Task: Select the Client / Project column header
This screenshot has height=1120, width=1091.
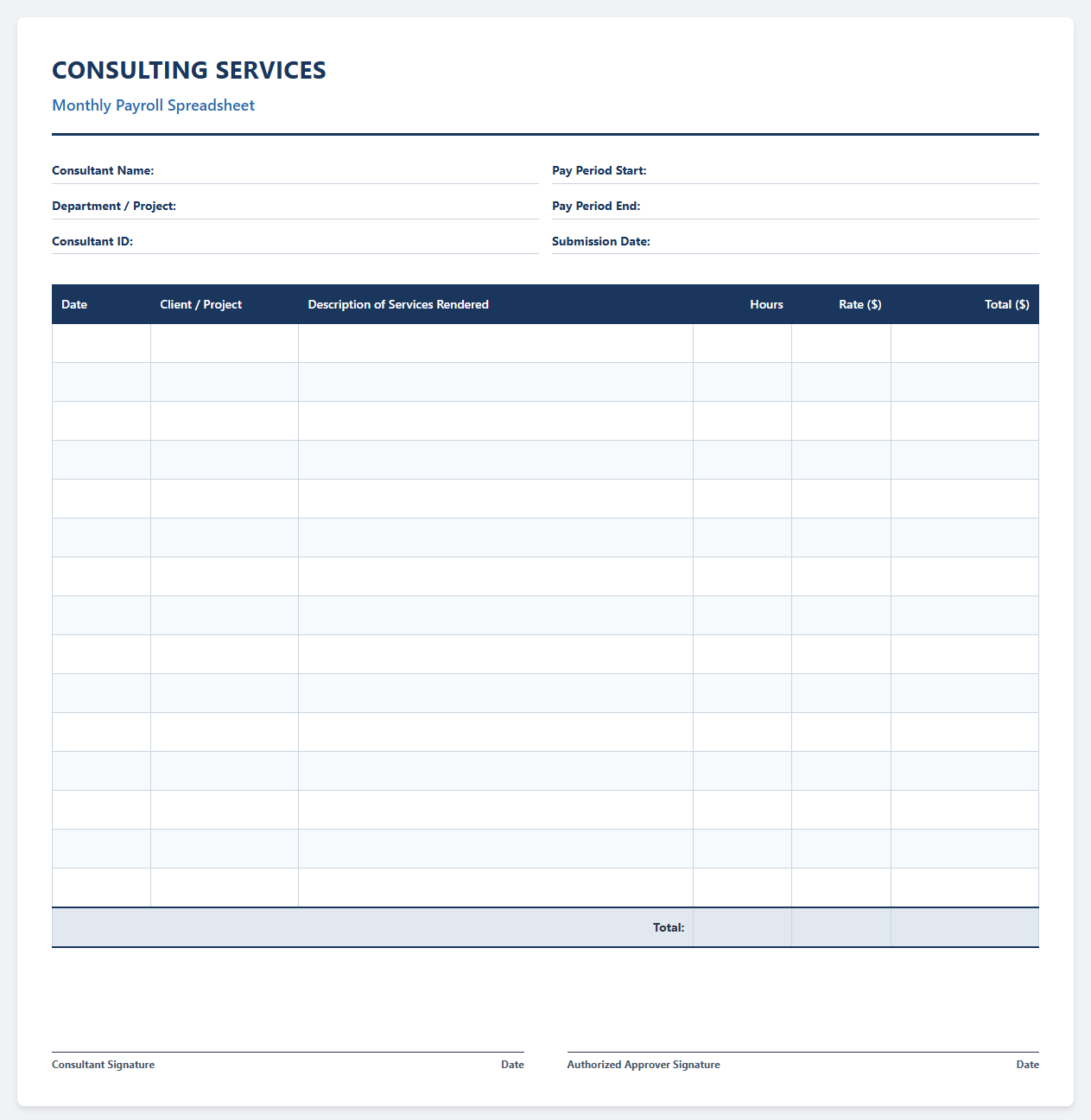Action: (225, 304)
